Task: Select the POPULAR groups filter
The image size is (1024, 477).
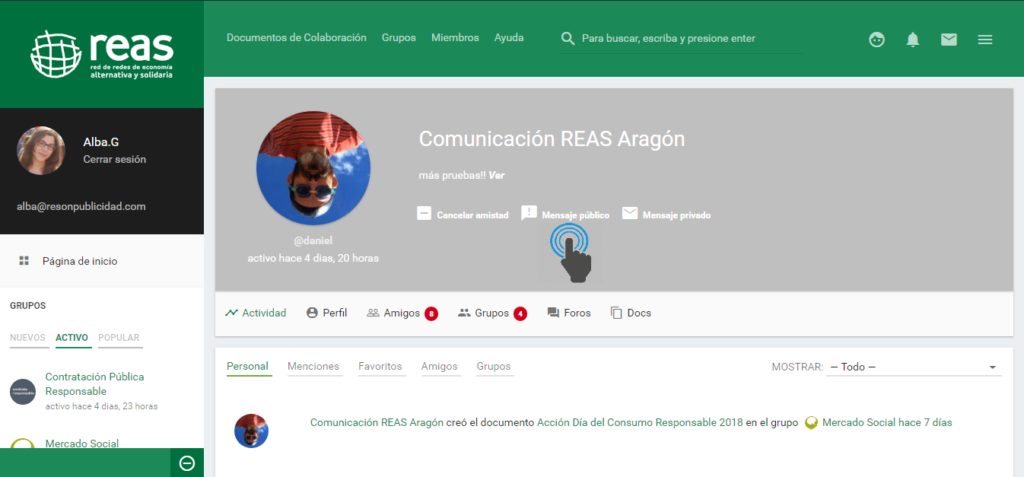Action: click(119, 338)
